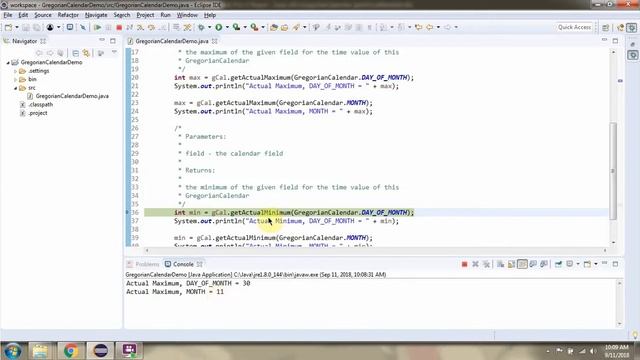This screenshot has width=640, height=360.
Task: Open the Coverage launch dropdown arrow
Action: tap(245, 27)
